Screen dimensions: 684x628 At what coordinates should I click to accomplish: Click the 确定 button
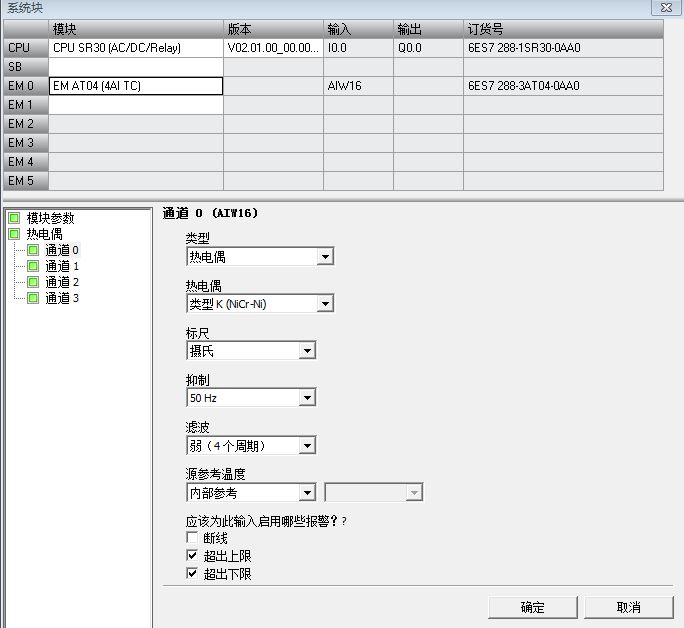532,607
